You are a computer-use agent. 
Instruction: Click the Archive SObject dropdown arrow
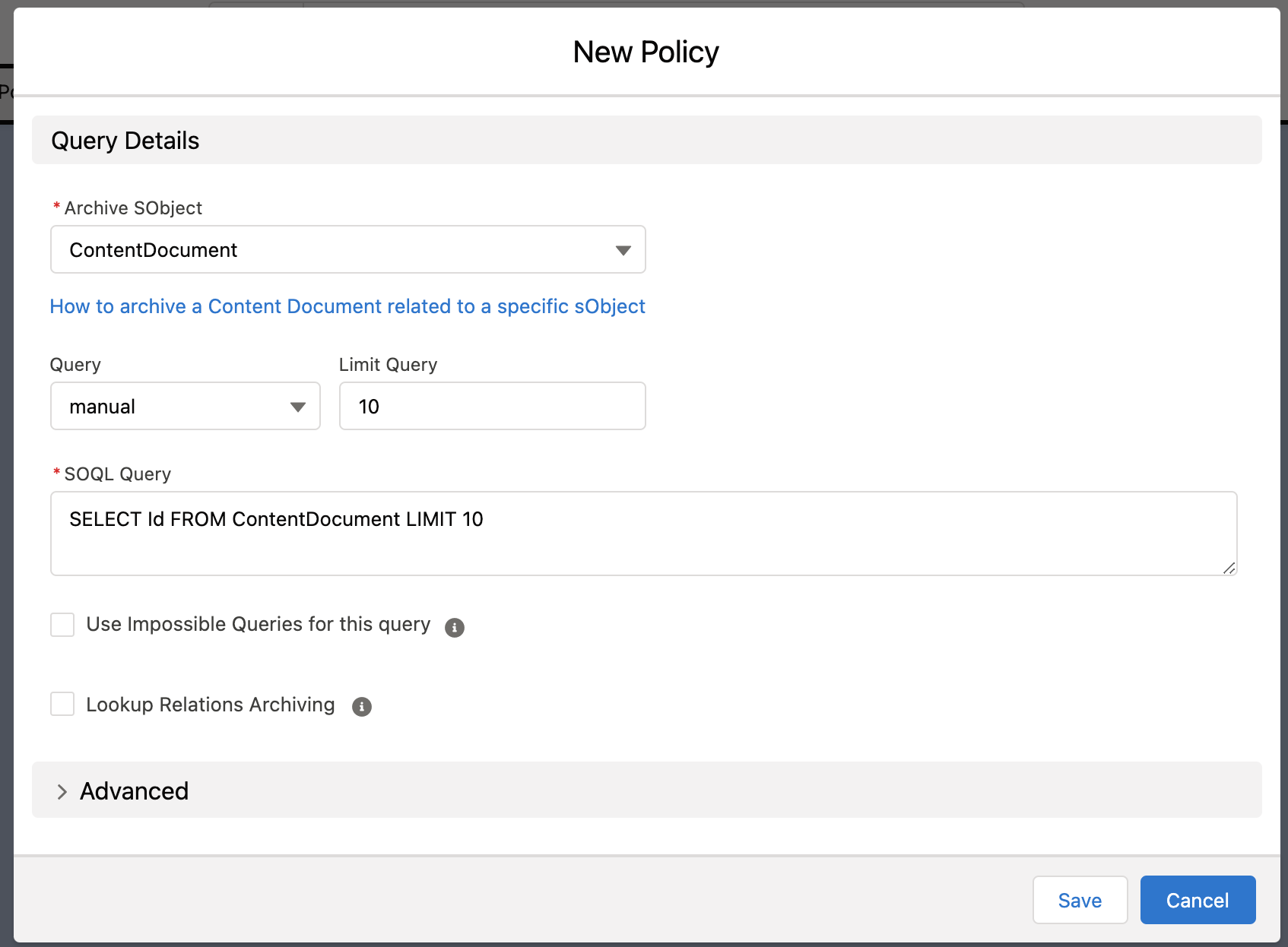tap(623, 249)
